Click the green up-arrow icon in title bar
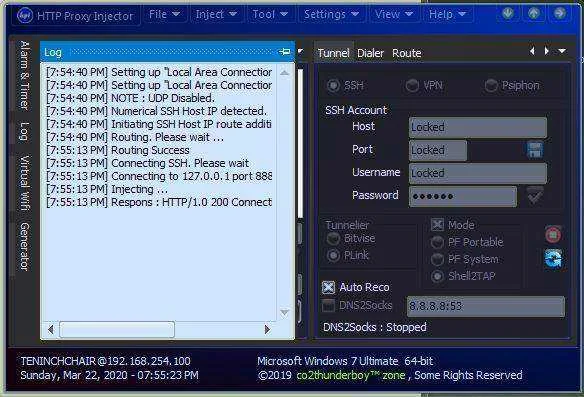The width and height of the screenshot is (584, 397). click(x=533, y=13)
